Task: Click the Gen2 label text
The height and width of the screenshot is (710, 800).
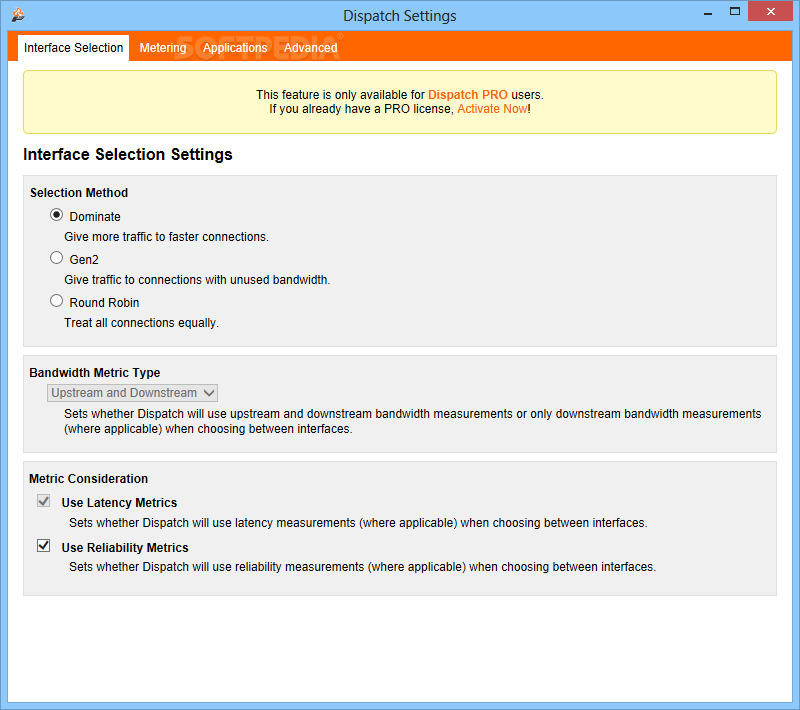Action: click(x=84, y=260)
